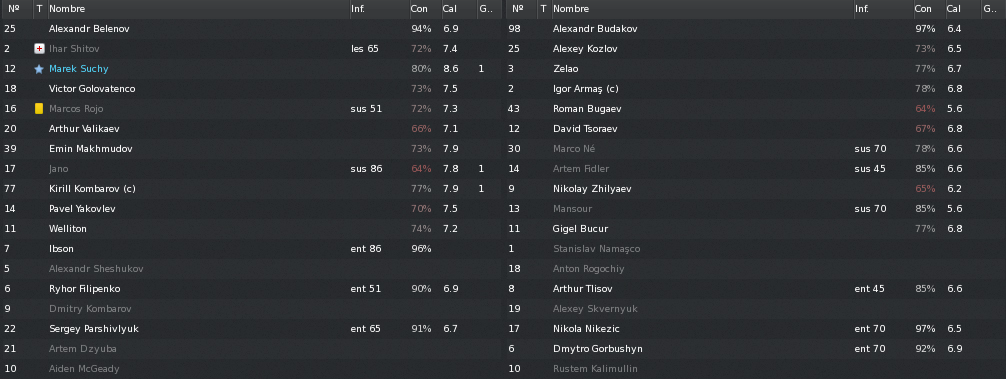Click the G.. goals header in left table
Image resolution: width=1006 pixels, height=379 pixels.
486,9
